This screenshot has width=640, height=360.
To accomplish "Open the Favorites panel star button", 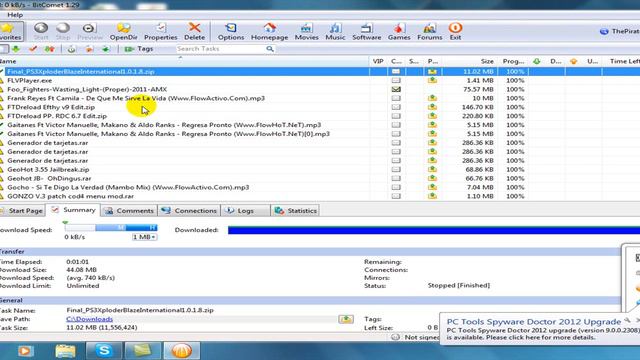I will 11,31.
